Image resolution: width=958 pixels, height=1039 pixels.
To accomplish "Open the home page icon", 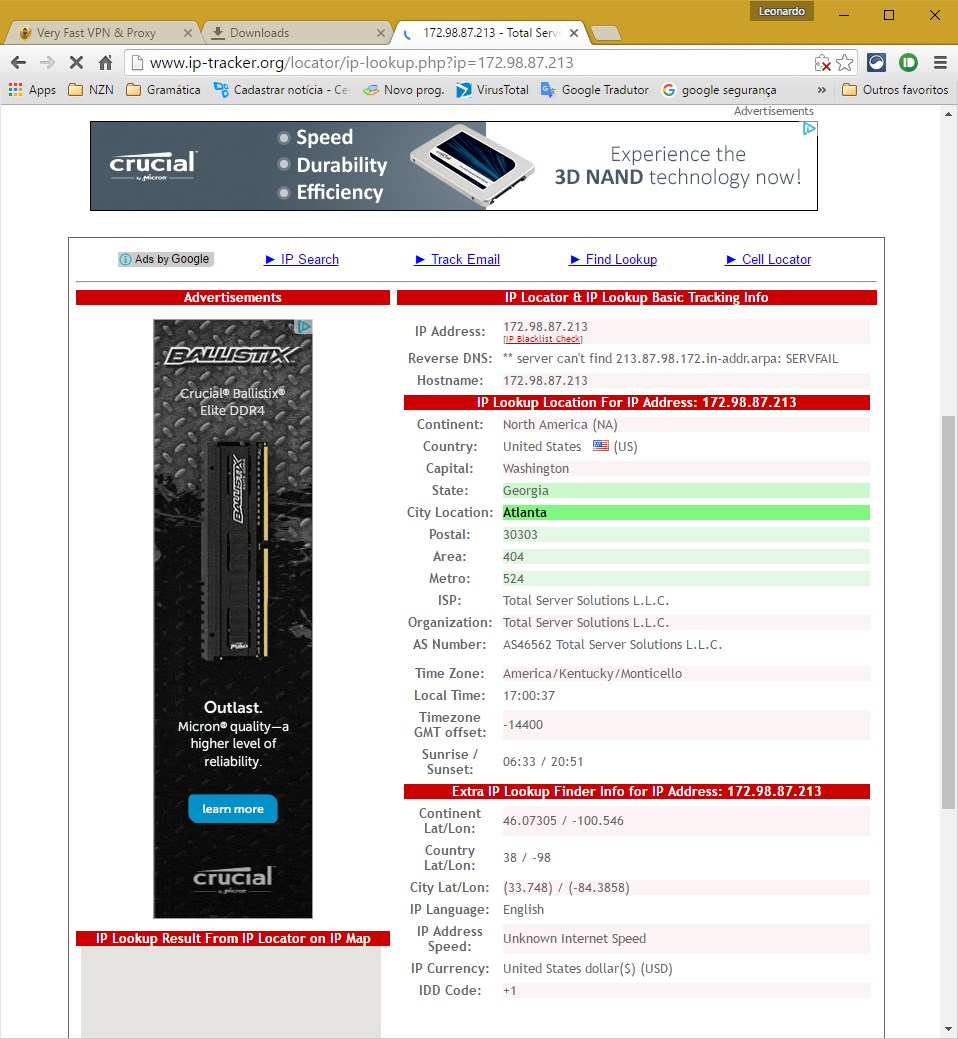I will tap(105, 63).
